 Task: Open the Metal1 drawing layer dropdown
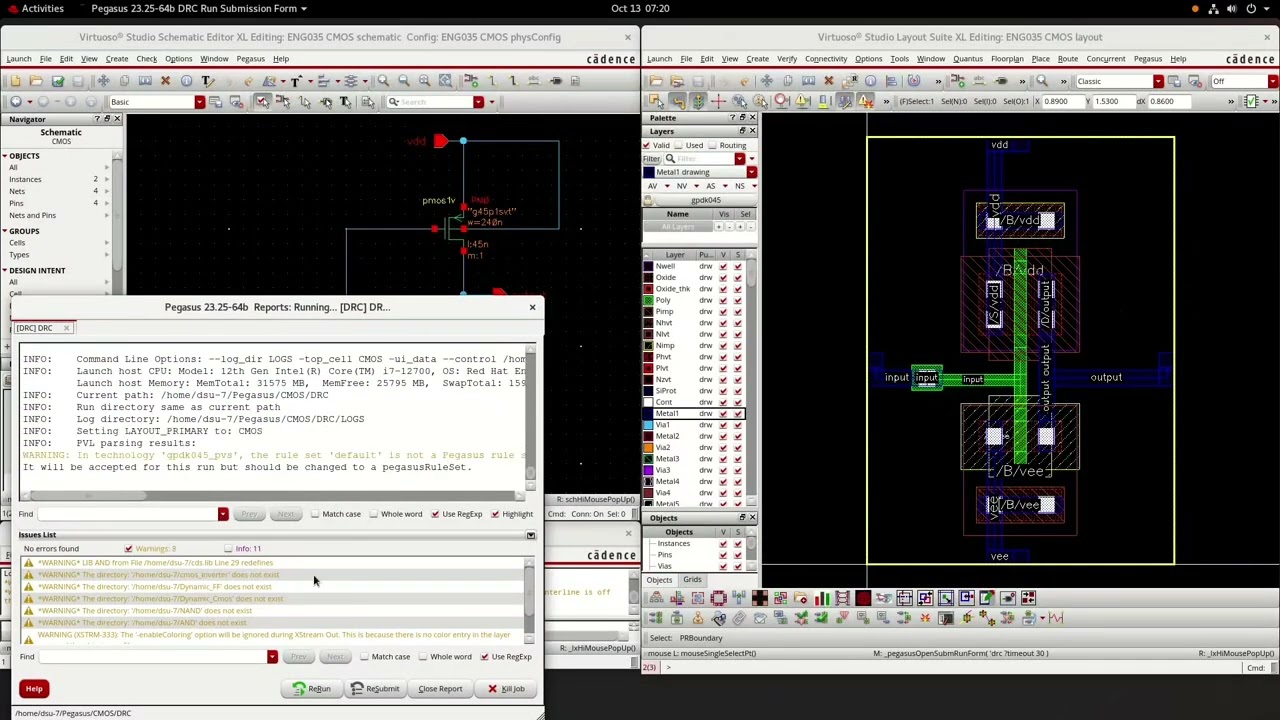tap(751, 172)
